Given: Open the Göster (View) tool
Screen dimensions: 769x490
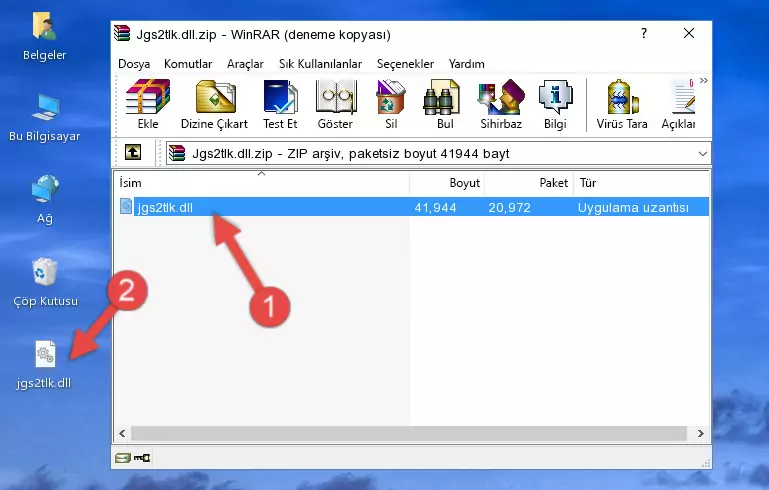Looking at the screenshot, I should click(x=335, y=104).
